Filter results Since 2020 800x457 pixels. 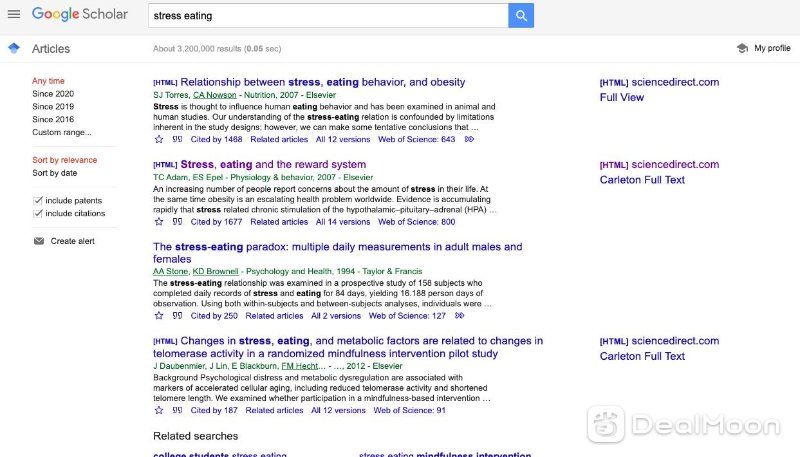53,94
